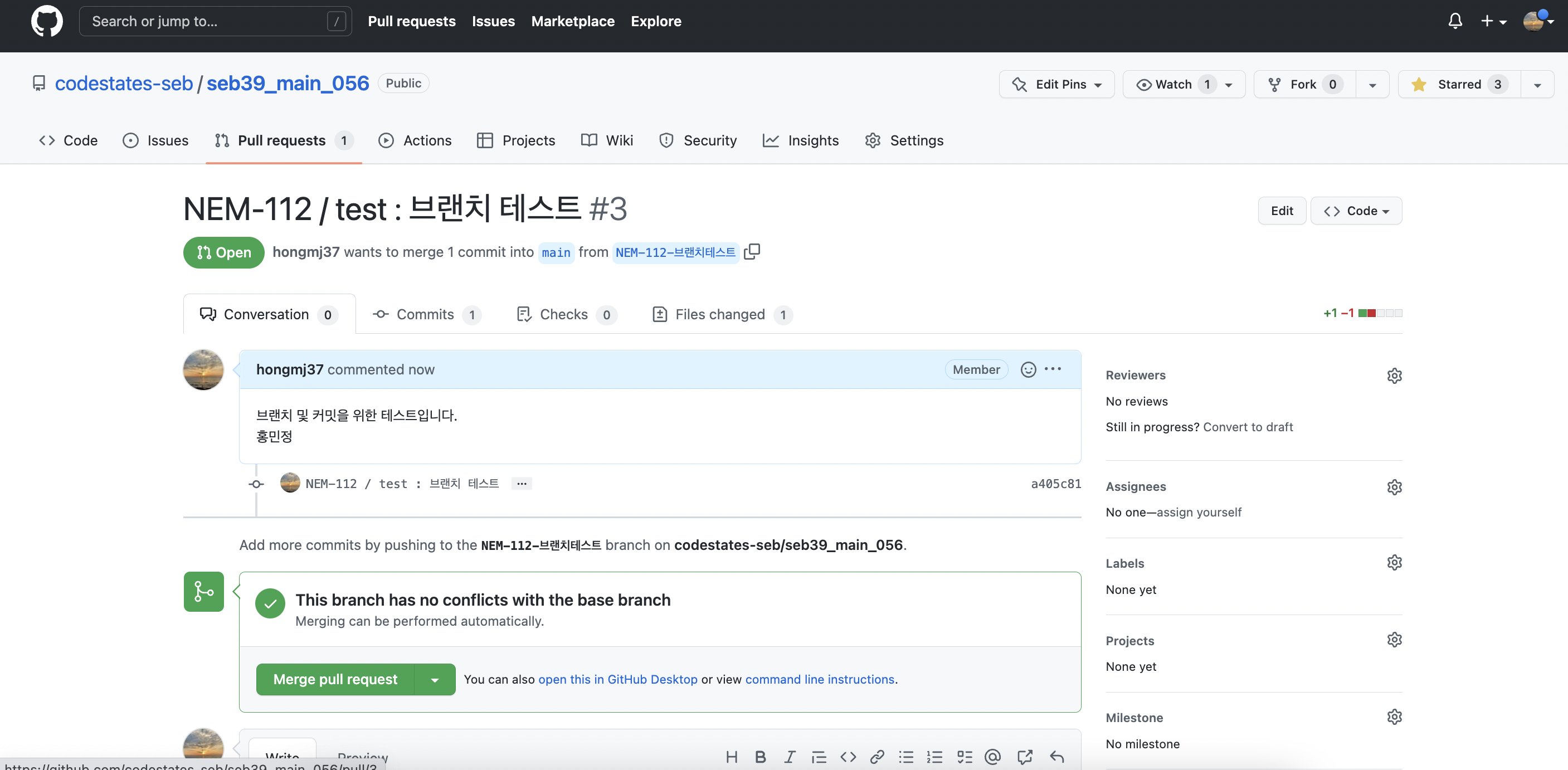This screenshot has width=1568, height=770.
Task: Click the bold formatting icon
Action: pos(760,757)
